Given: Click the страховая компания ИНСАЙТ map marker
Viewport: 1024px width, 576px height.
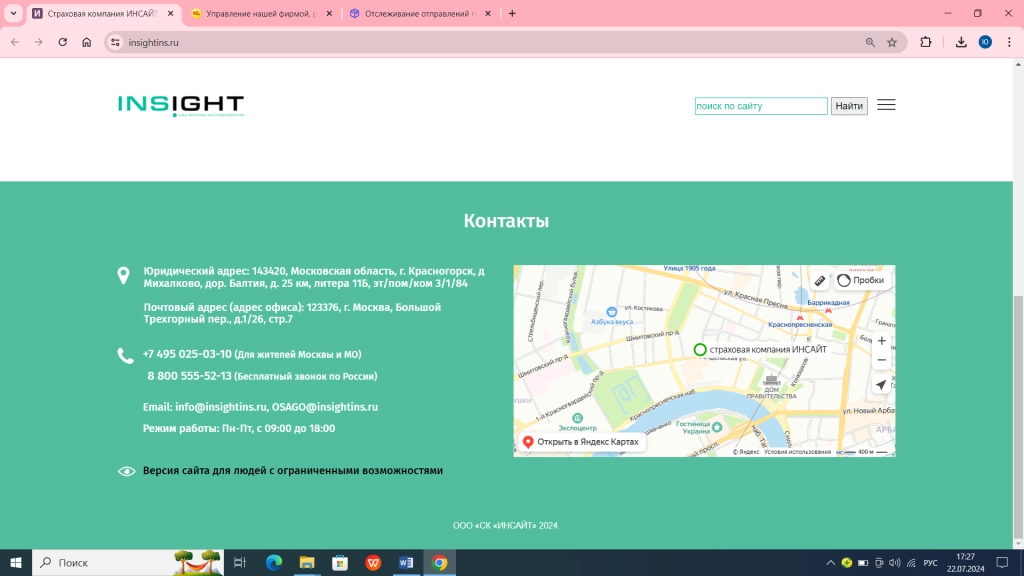Looking at the screenshot, I should 699,350.
